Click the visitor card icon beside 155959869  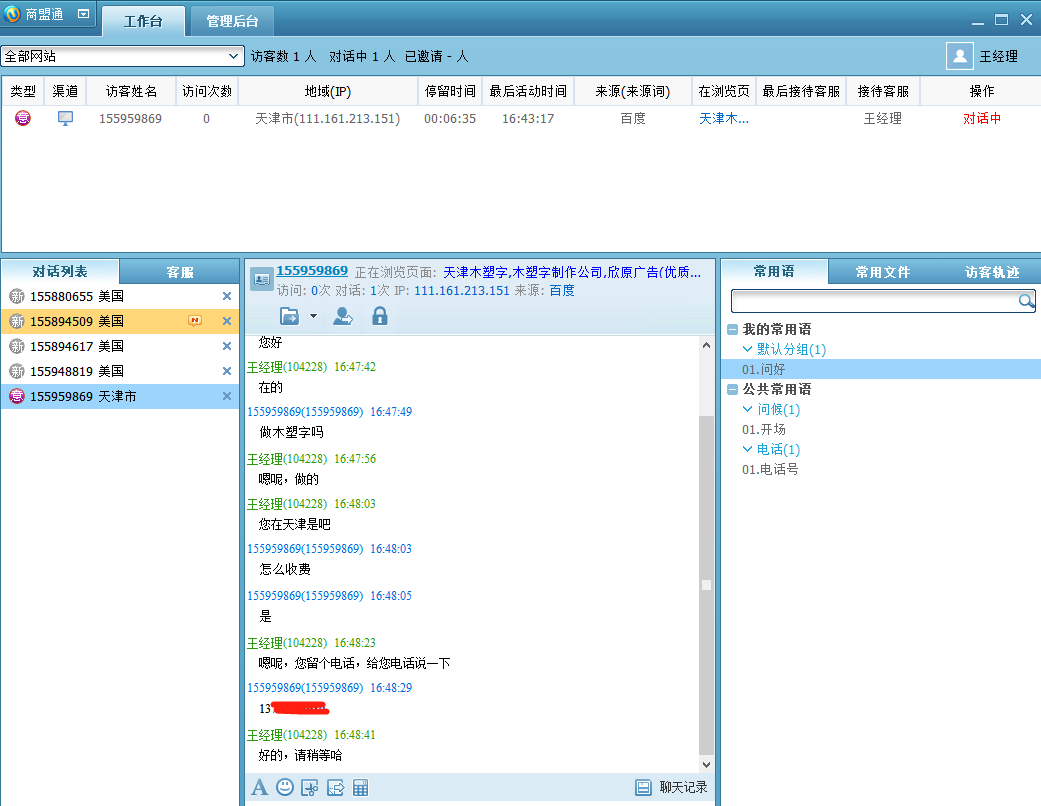click(x=261, y=279)
